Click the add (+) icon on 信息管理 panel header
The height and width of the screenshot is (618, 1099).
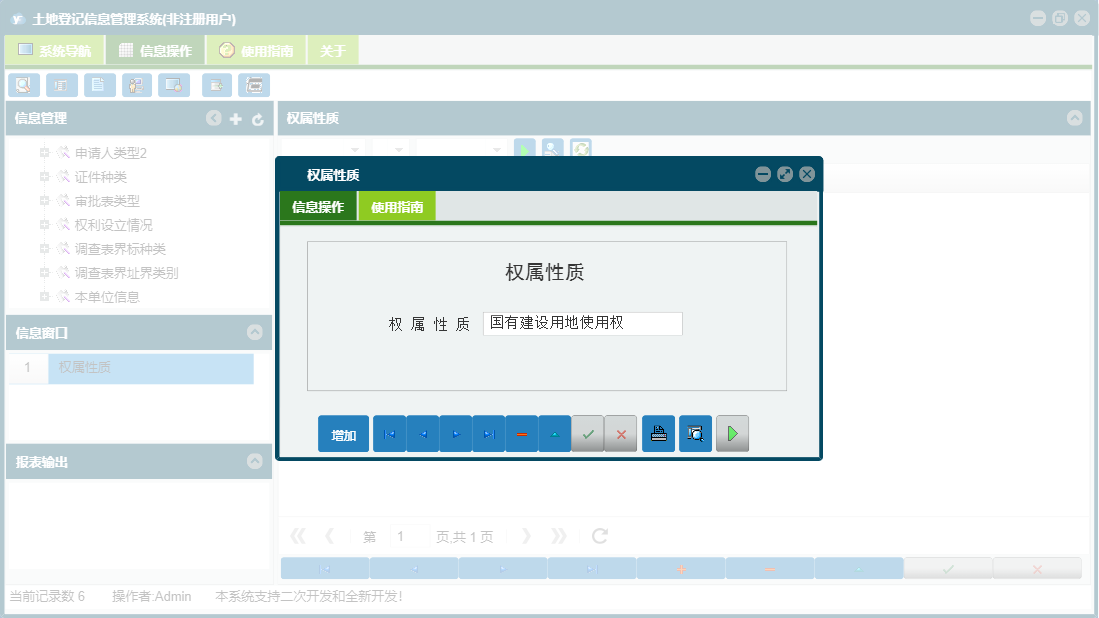tap(234, 118)
